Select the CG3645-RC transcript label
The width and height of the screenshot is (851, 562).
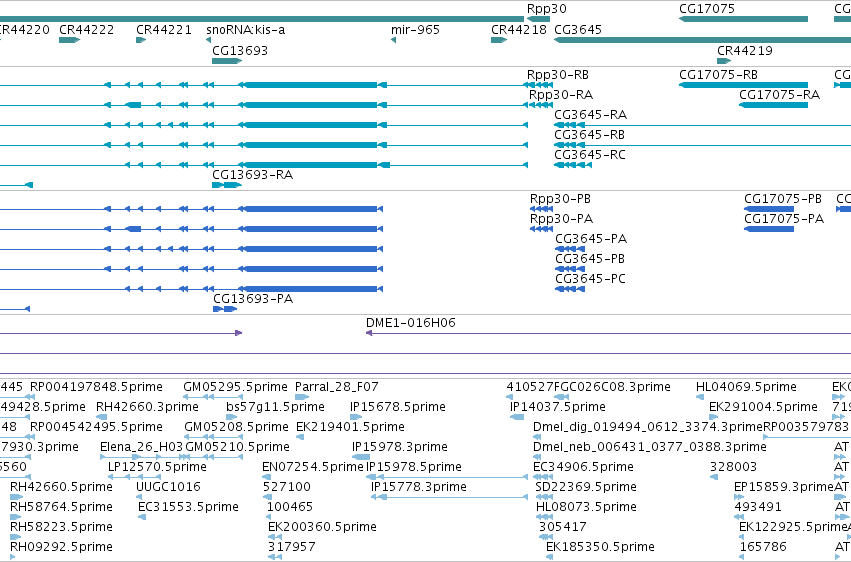click(x=590, y=155)
